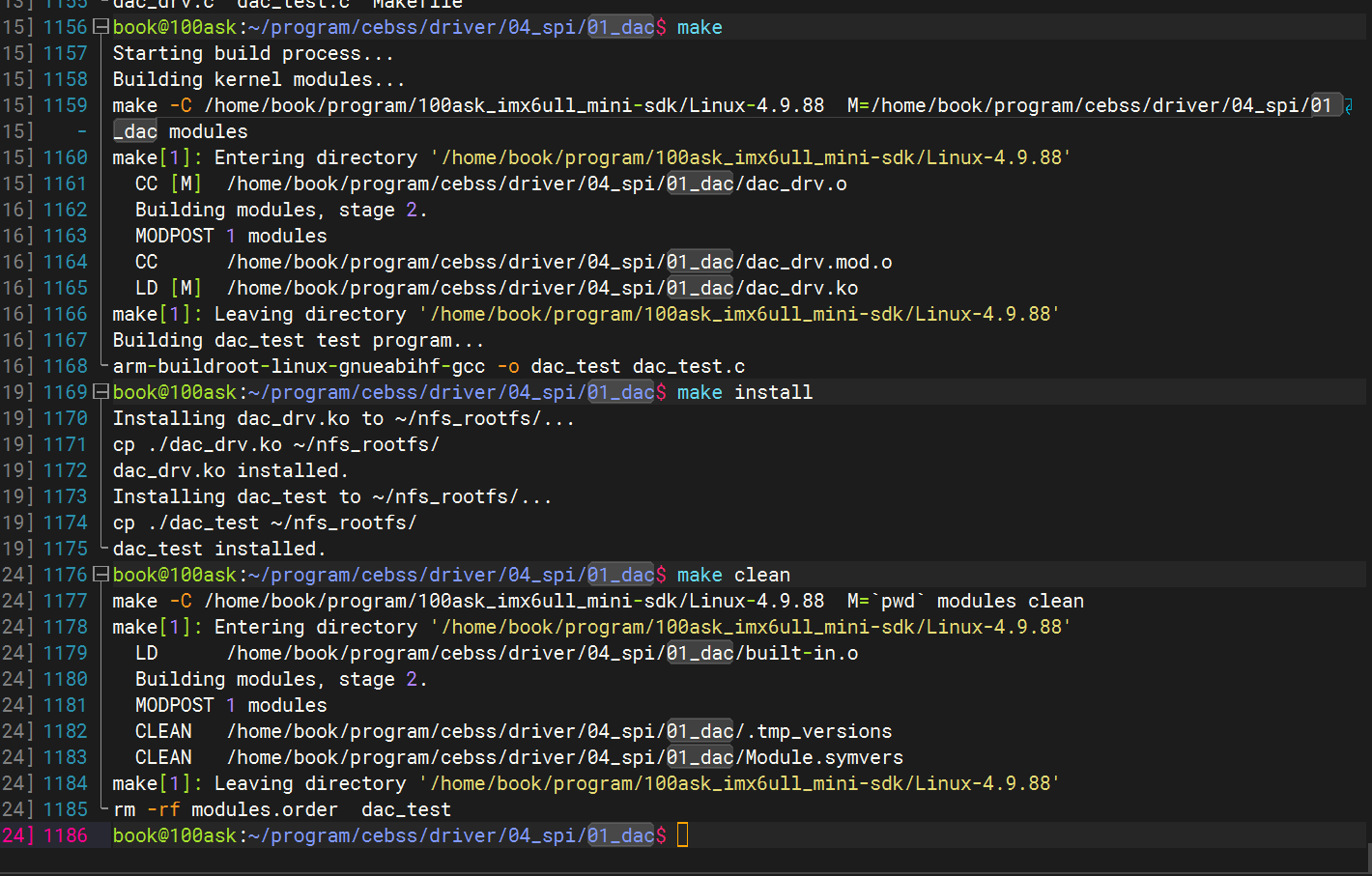Viewport: 1372px width, 876px height.
Task: Collapse the make clean block at line 1176
Action: (100, 575)
